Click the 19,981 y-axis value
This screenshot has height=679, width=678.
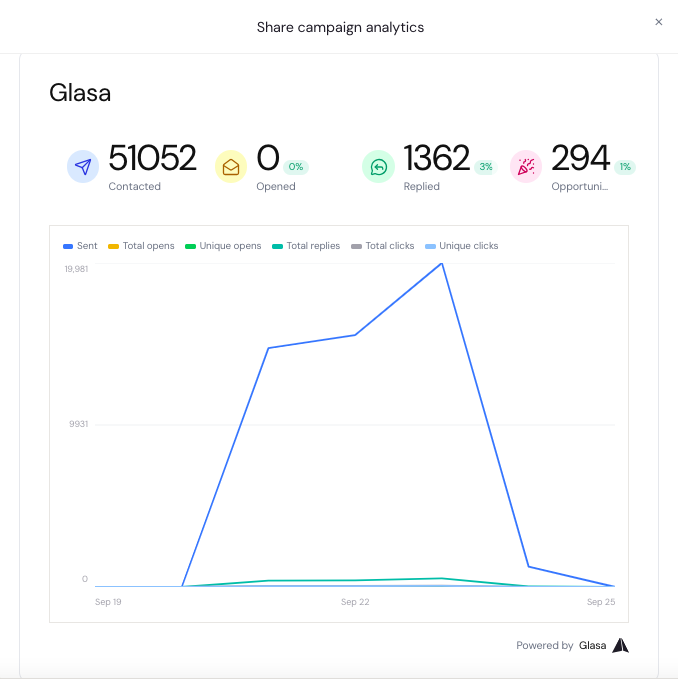76,269
